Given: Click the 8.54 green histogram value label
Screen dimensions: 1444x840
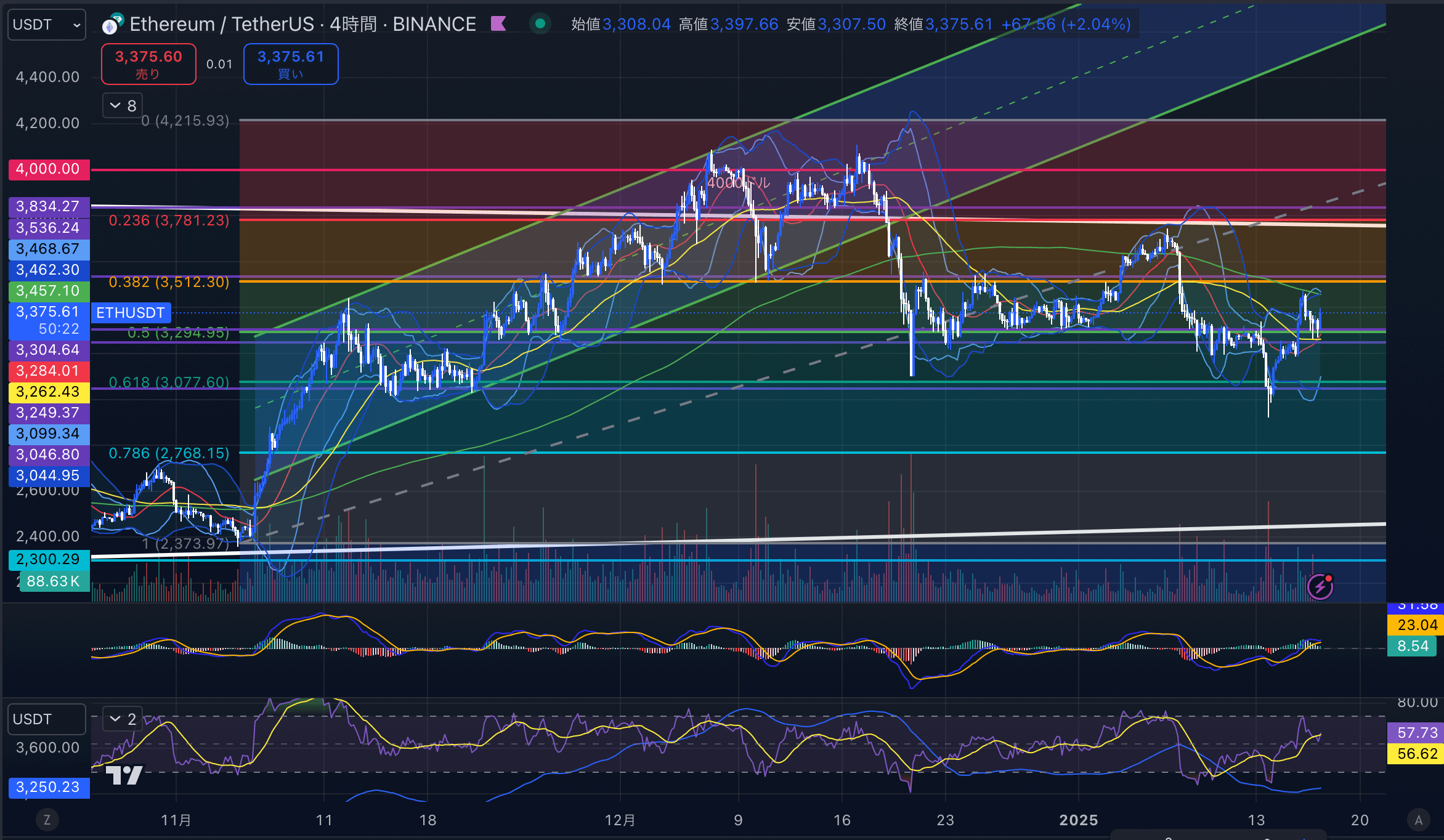Looking at the screenshot, I should coord(1413,646).
